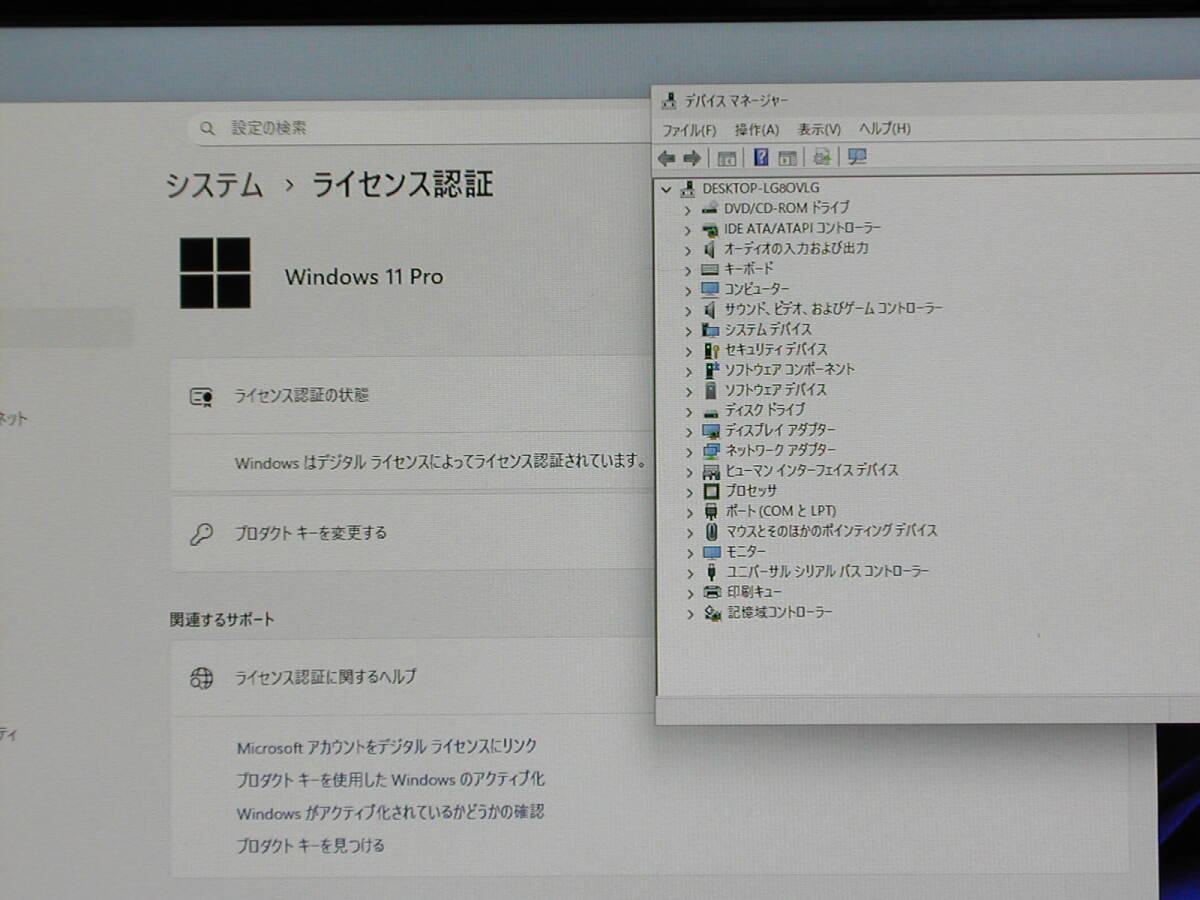
Task: Expand the ポート (COM と LPT) chevron
Action: coord(688,511)
